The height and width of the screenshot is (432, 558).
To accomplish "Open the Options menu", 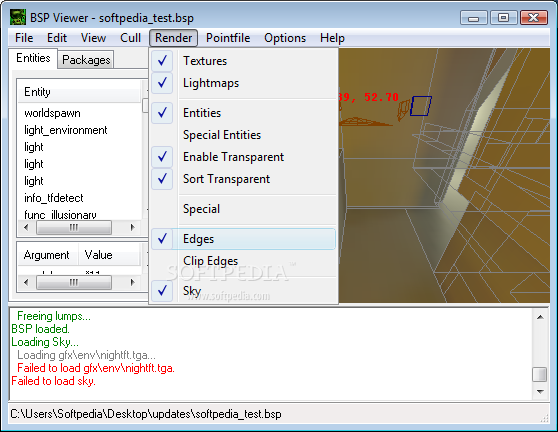I will [285, 38].
